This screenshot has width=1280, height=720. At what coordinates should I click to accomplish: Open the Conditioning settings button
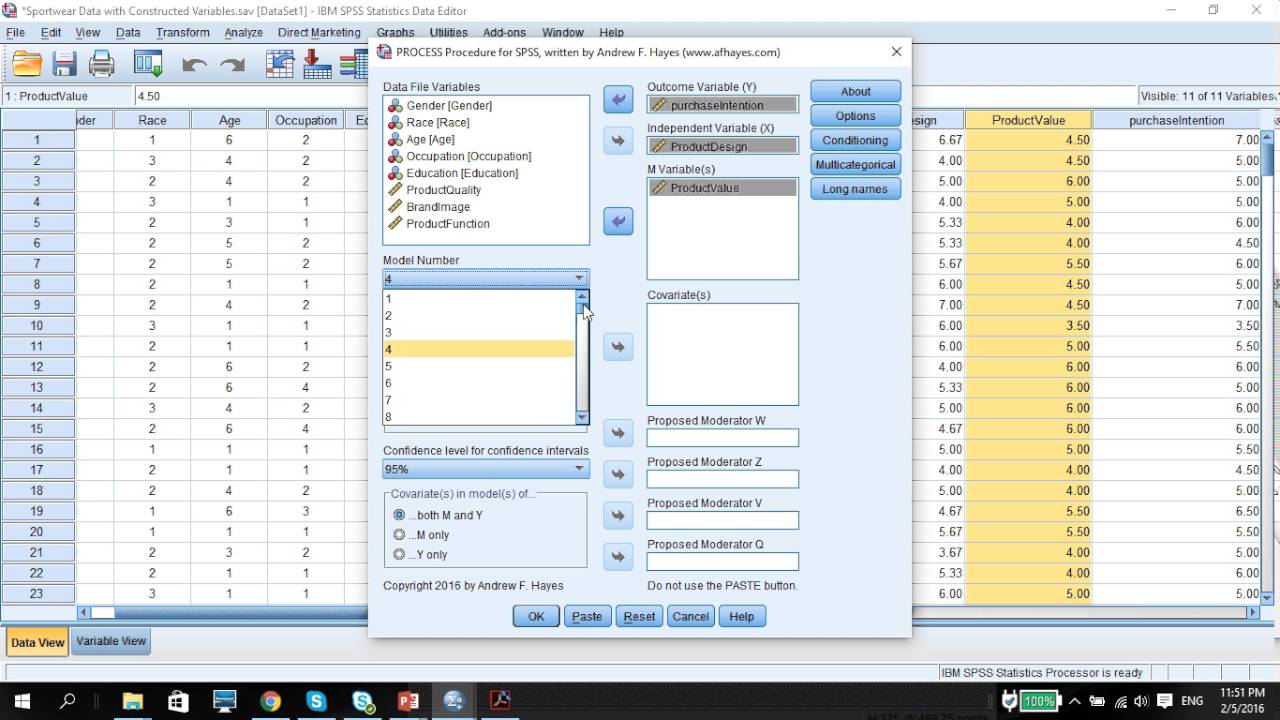(856, 140)
